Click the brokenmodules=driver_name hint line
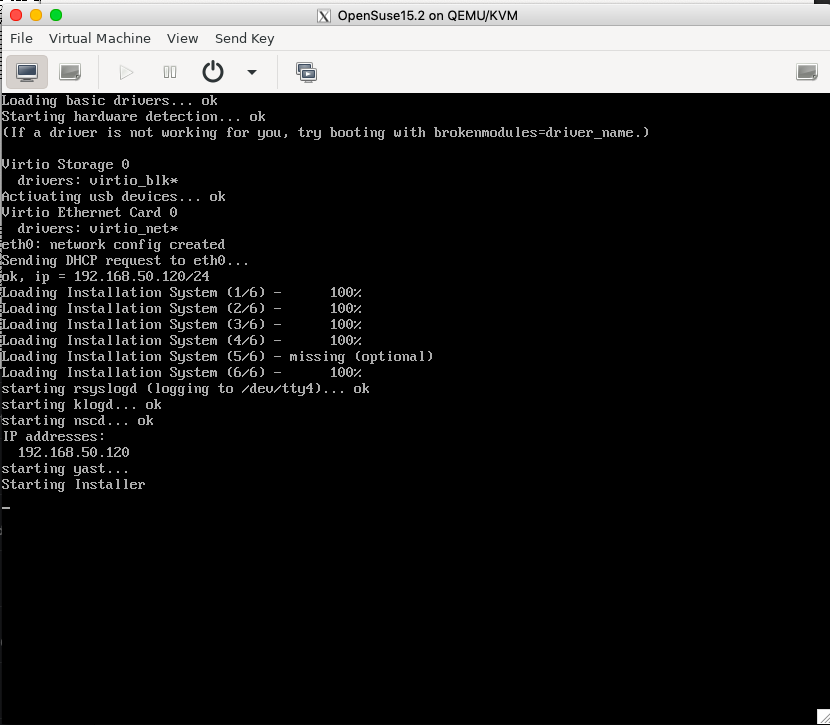Image resolution: width=830 pixels, height=725 pixels. (x=326, y=133)
